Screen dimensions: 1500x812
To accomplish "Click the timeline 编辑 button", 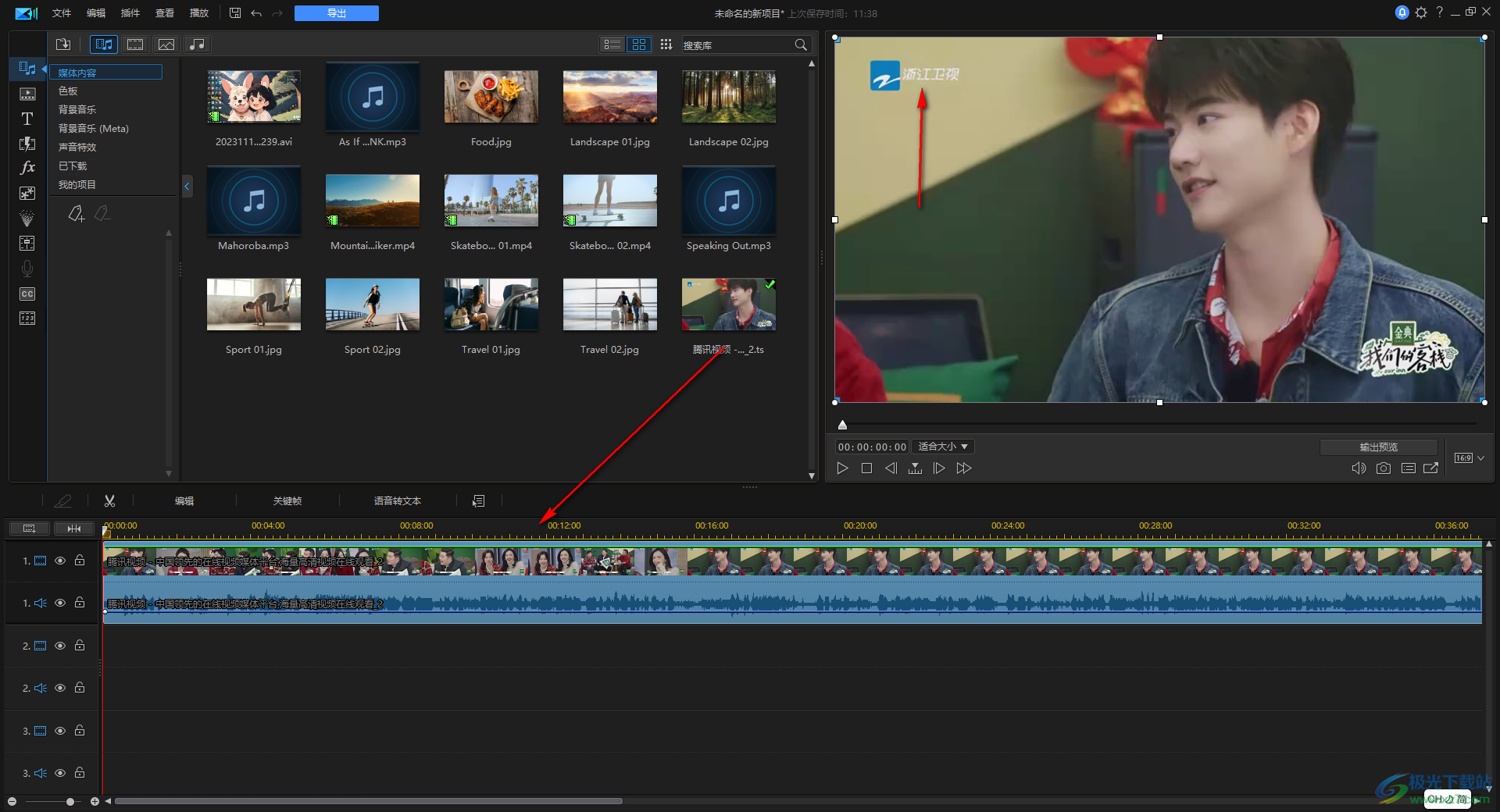I will tap(184, 501).
